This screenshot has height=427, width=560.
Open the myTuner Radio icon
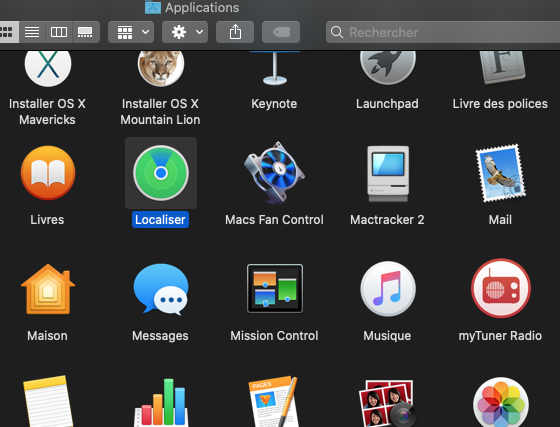pos(501,288)
